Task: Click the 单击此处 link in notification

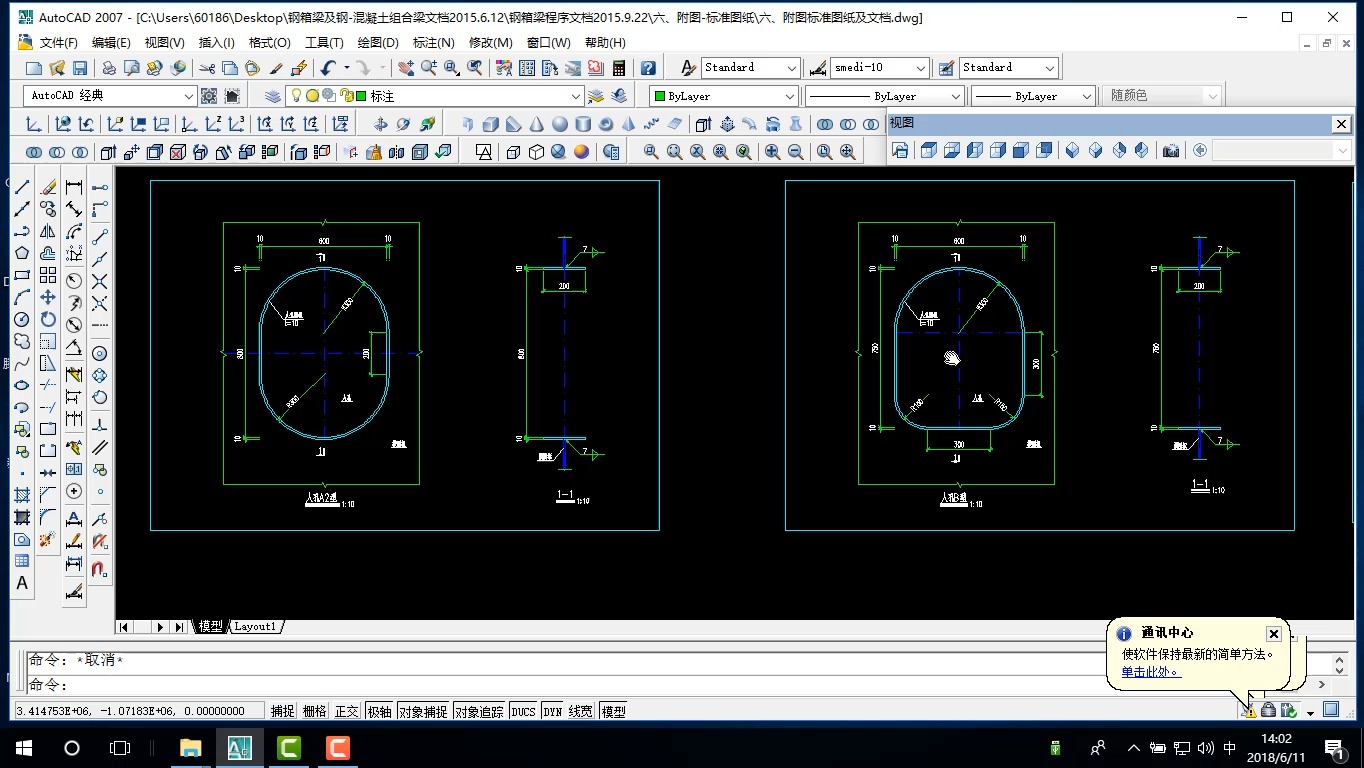Action: coord(1150,672)
